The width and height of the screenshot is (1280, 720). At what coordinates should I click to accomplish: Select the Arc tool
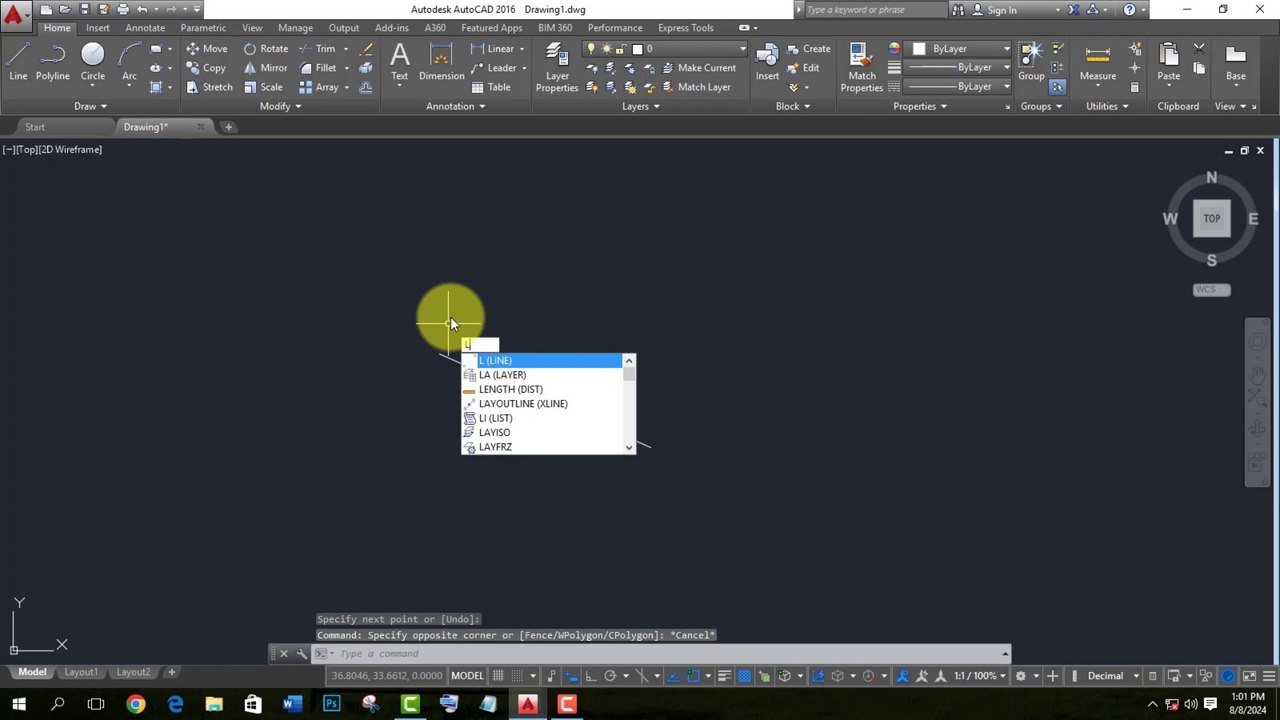[x=129, y=63]
